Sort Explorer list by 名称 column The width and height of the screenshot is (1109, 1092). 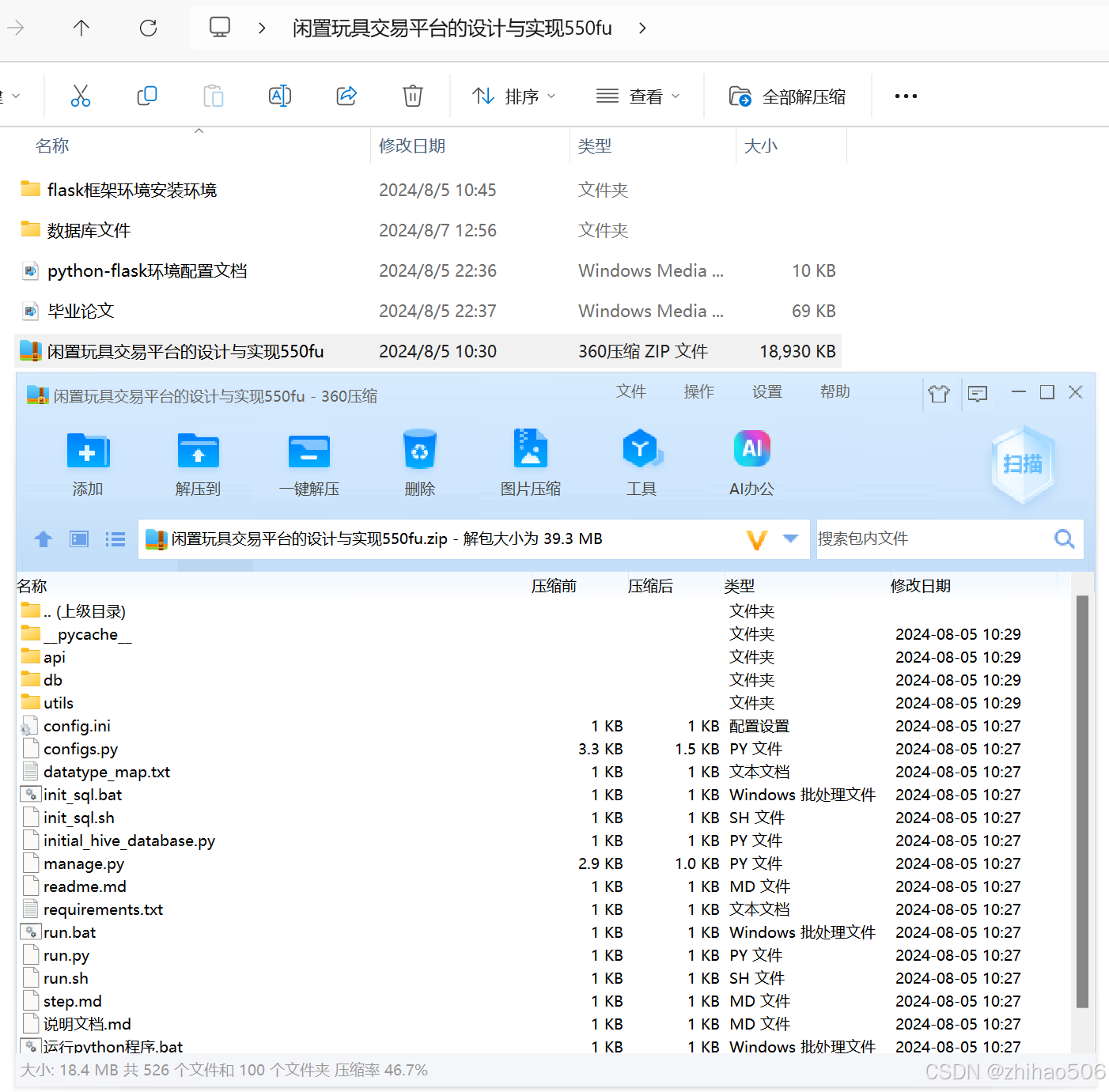tap(52, 146)
